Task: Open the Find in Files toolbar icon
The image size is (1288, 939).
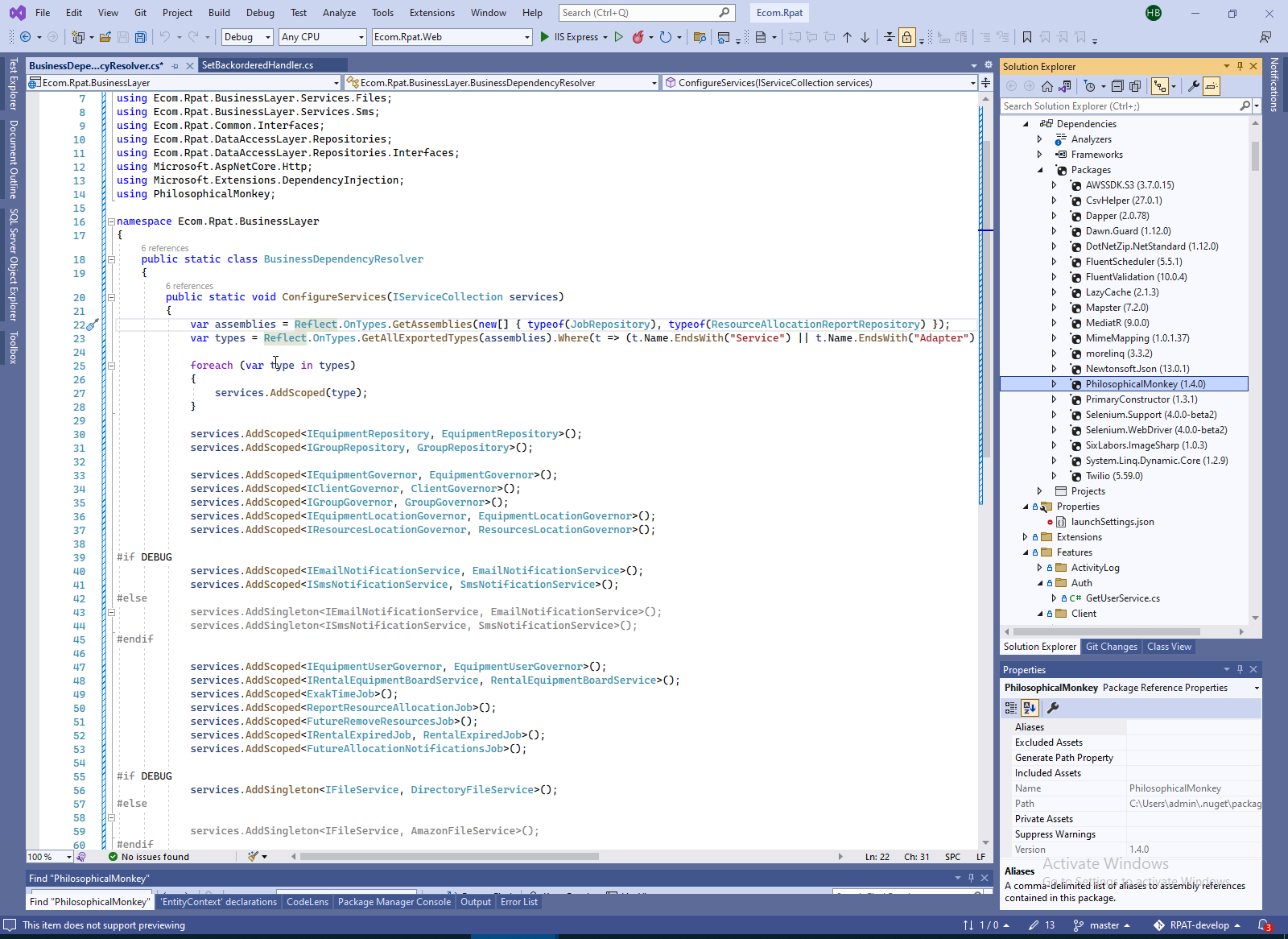Action: point(700,37)
